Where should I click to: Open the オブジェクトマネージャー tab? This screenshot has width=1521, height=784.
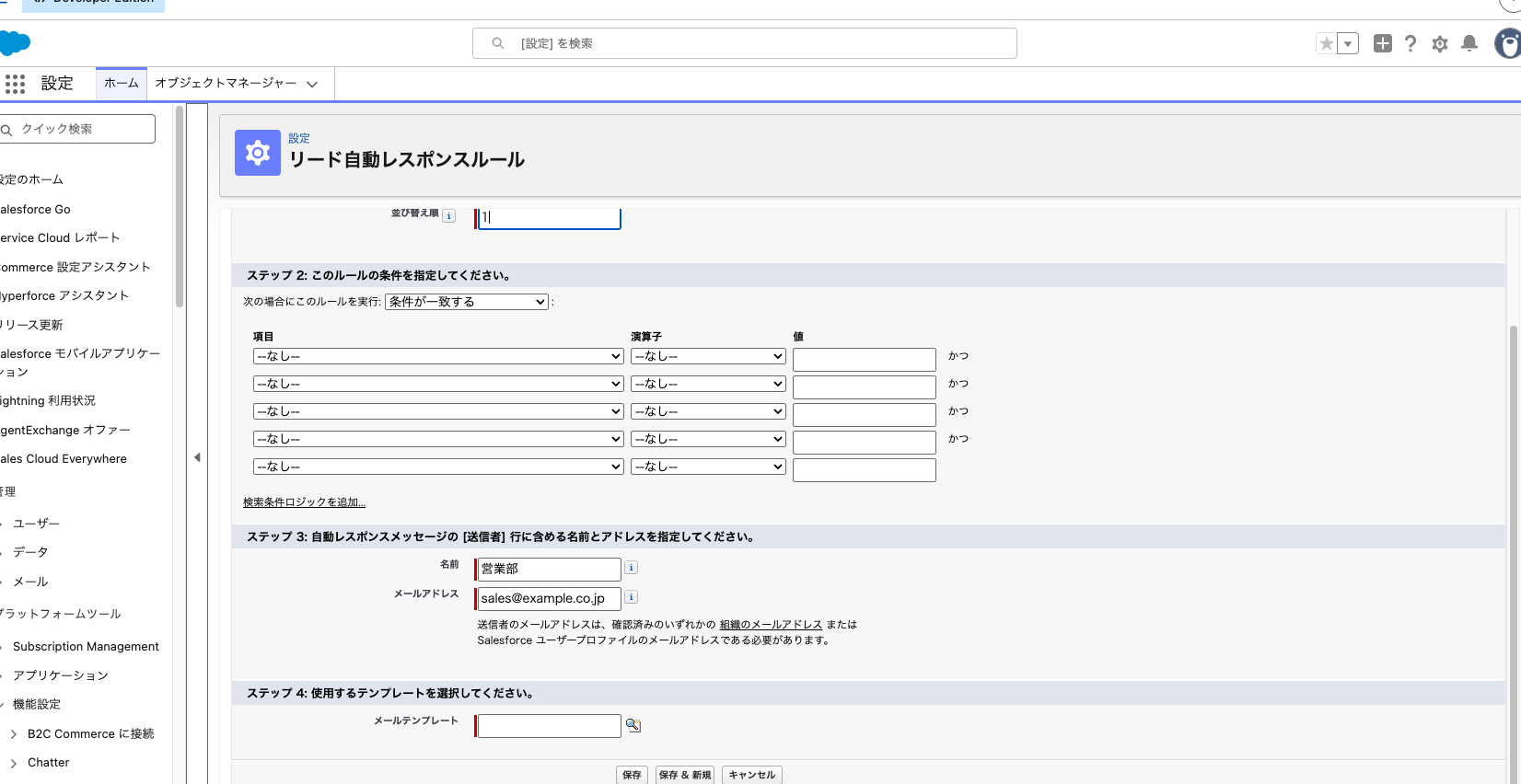pos(226,83)
